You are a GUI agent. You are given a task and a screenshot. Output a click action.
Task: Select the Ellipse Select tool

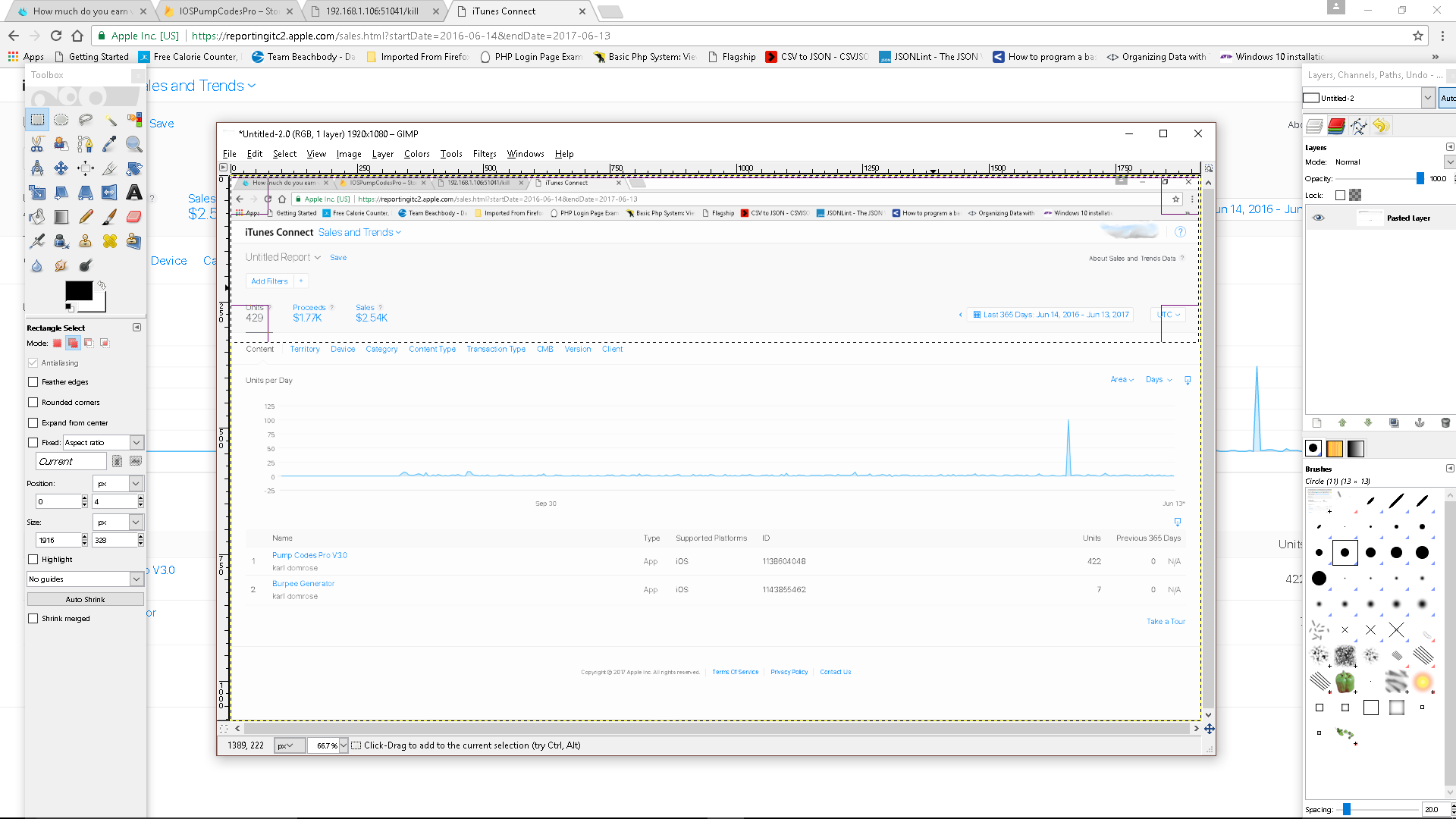pos(61,120)
